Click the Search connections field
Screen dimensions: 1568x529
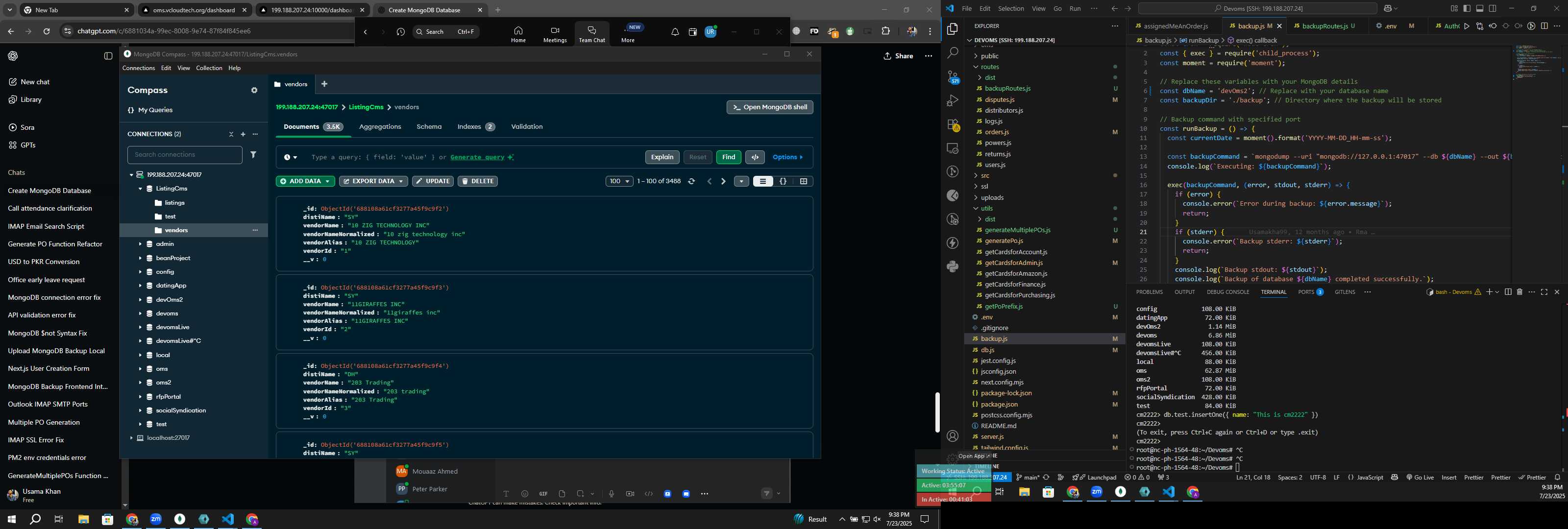(184, 155)
